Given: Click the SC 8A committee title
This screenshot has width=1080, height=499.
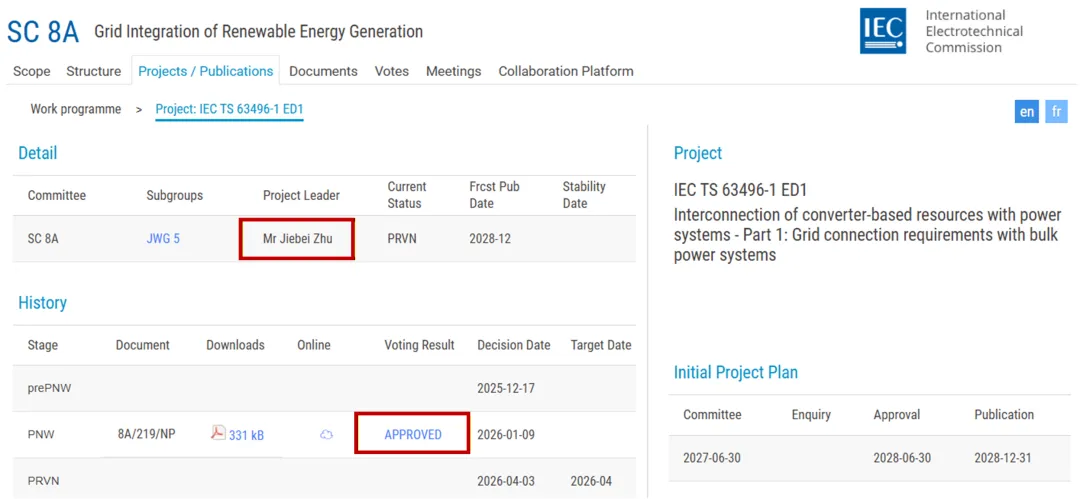Looking at the screenshot, I should [42, 31].
